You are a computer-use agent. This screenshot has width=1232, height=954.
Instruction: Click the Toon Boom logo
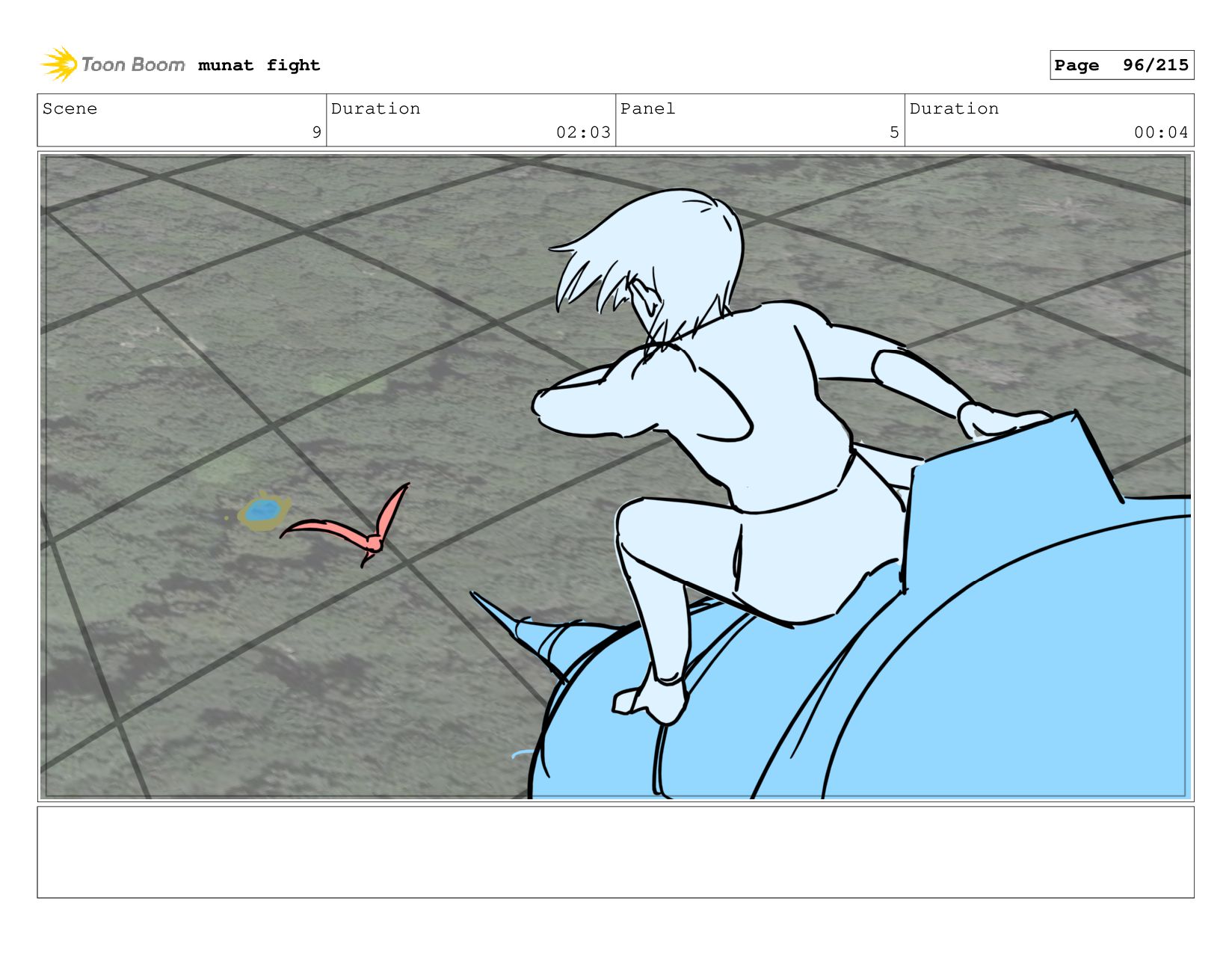[113, 64]
